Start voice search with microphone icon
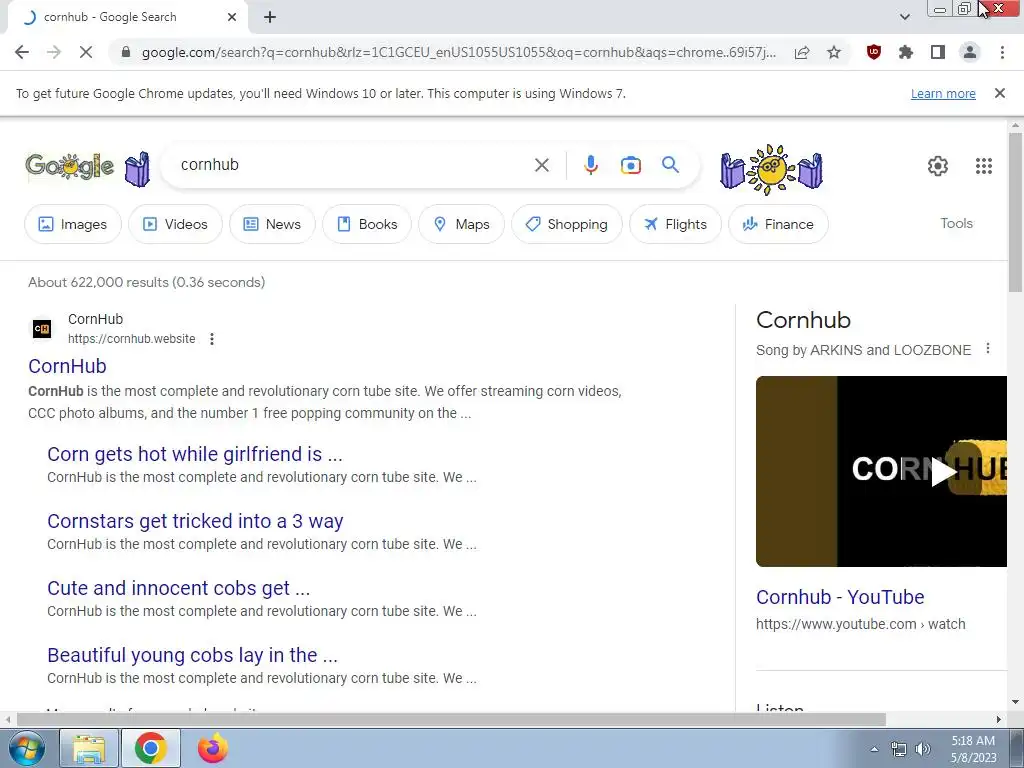 pos(590,165)
